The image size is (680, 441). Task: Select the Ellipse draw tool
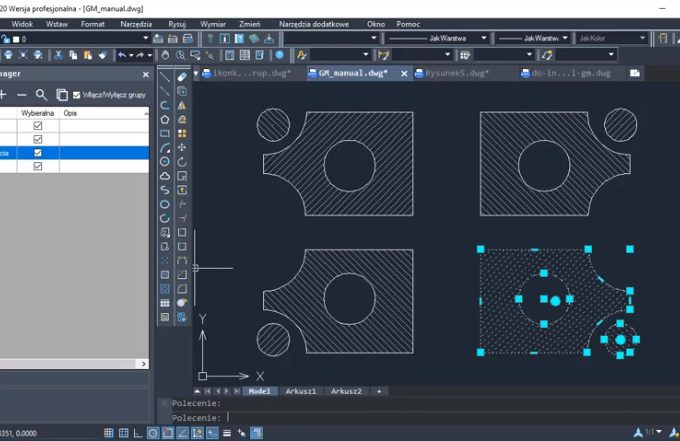(165, 204)
